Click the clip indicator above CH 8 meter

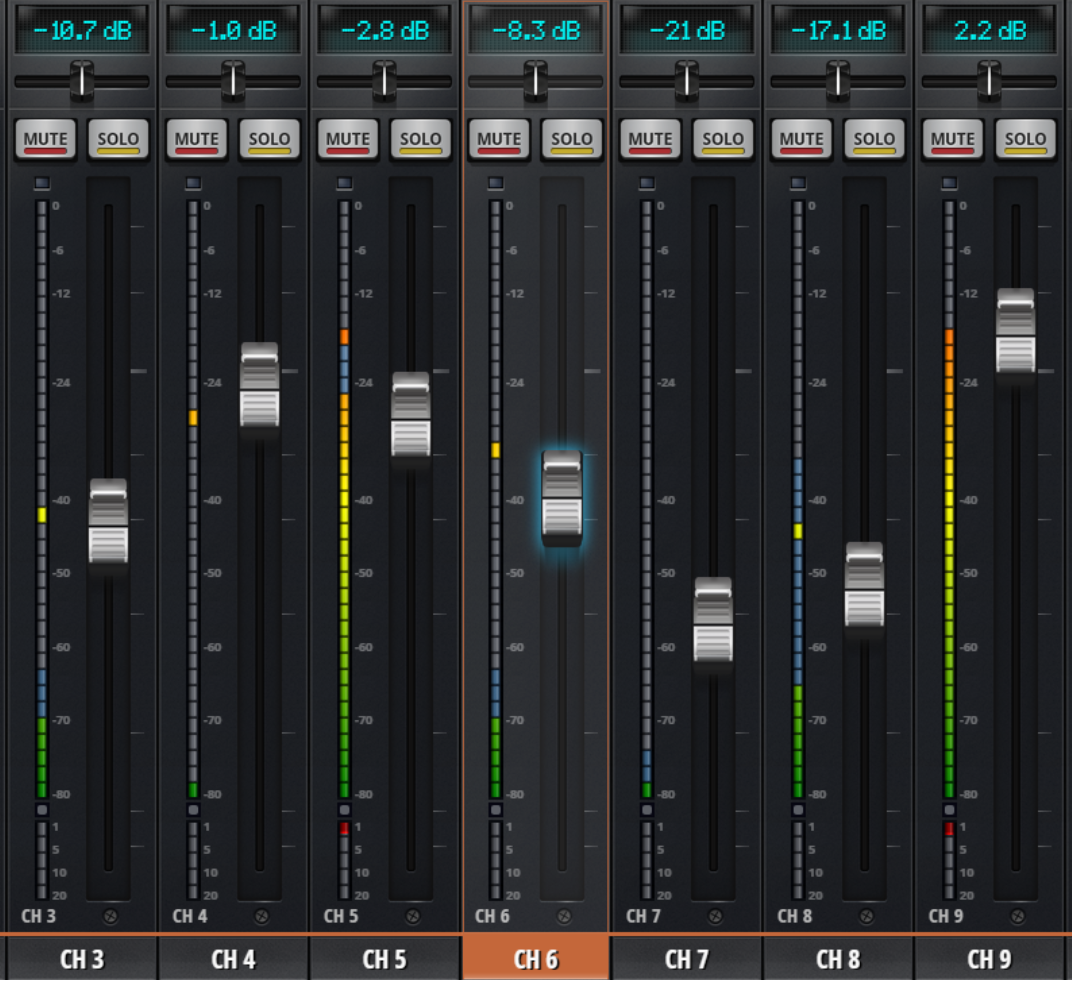pyautogui.click(x=797, y=183)
